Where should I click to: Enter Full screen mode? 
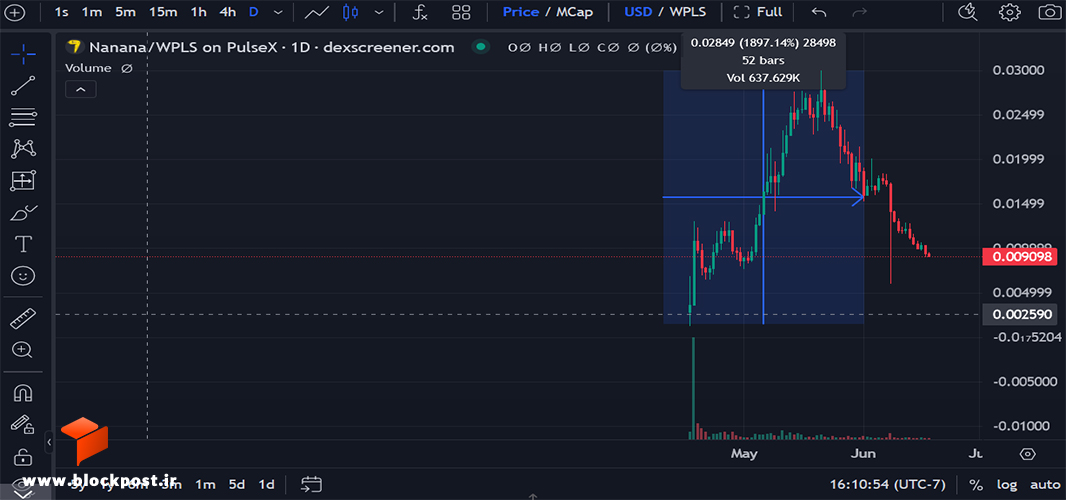(x=758, y=12)
